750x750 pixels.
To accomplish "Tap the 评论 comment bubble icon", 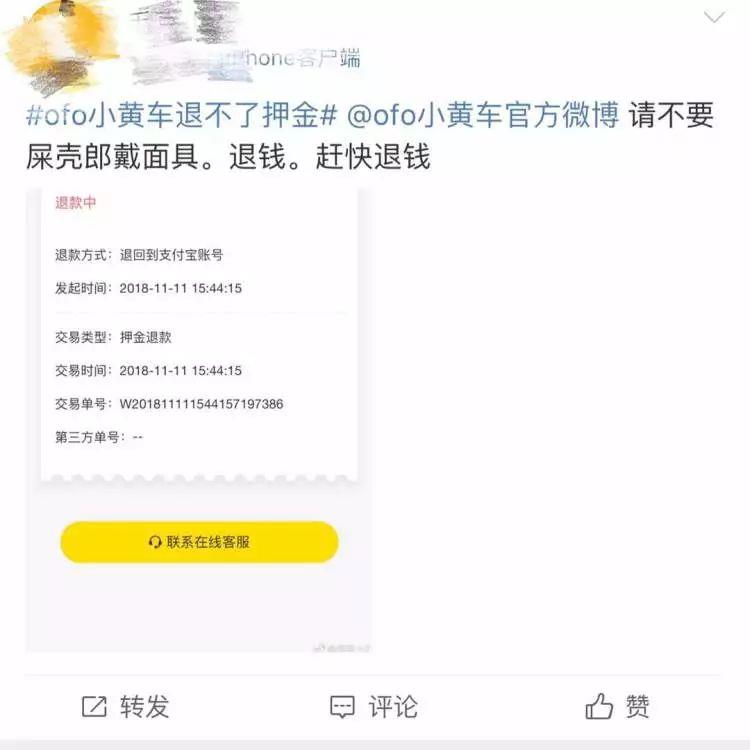I will pos(342,706).
